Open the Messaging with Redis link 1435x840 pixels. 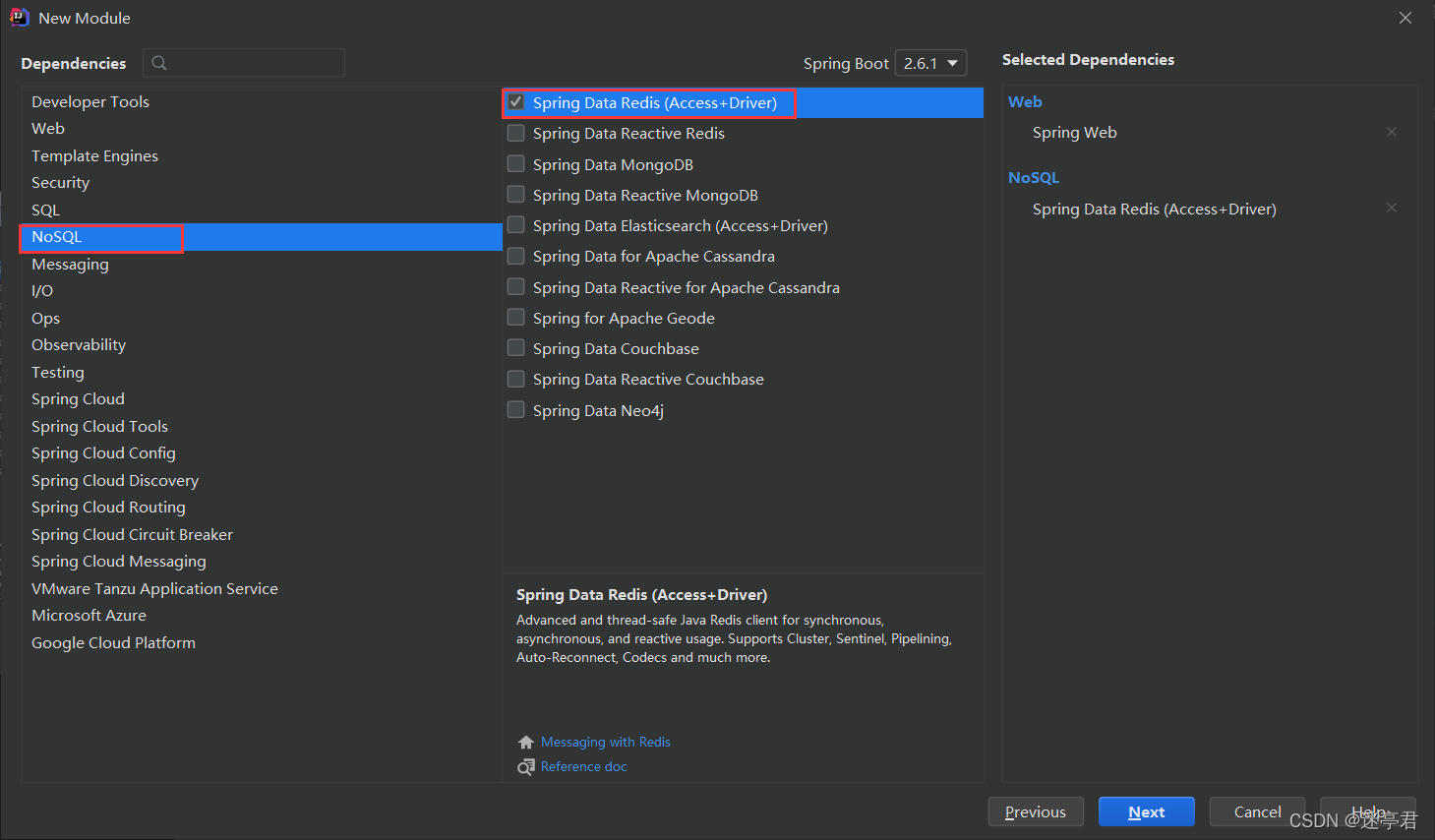click(606, 742)
